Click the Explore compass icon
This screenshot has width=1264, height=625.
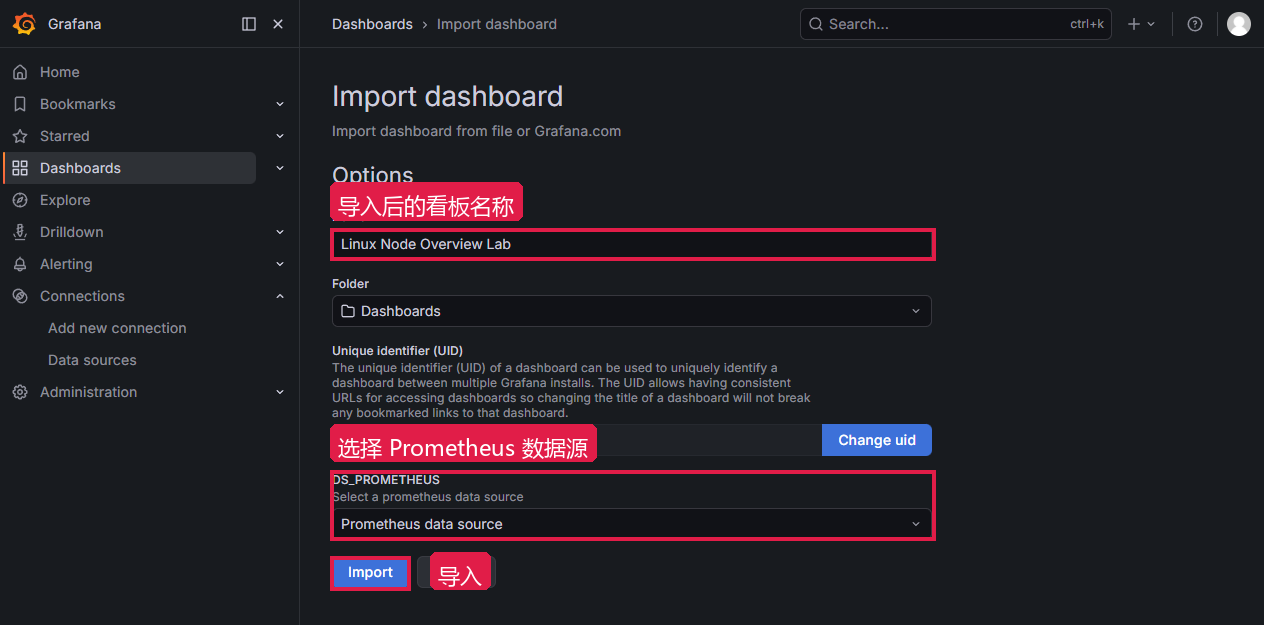pyautogui.click(x=20, y=200)
